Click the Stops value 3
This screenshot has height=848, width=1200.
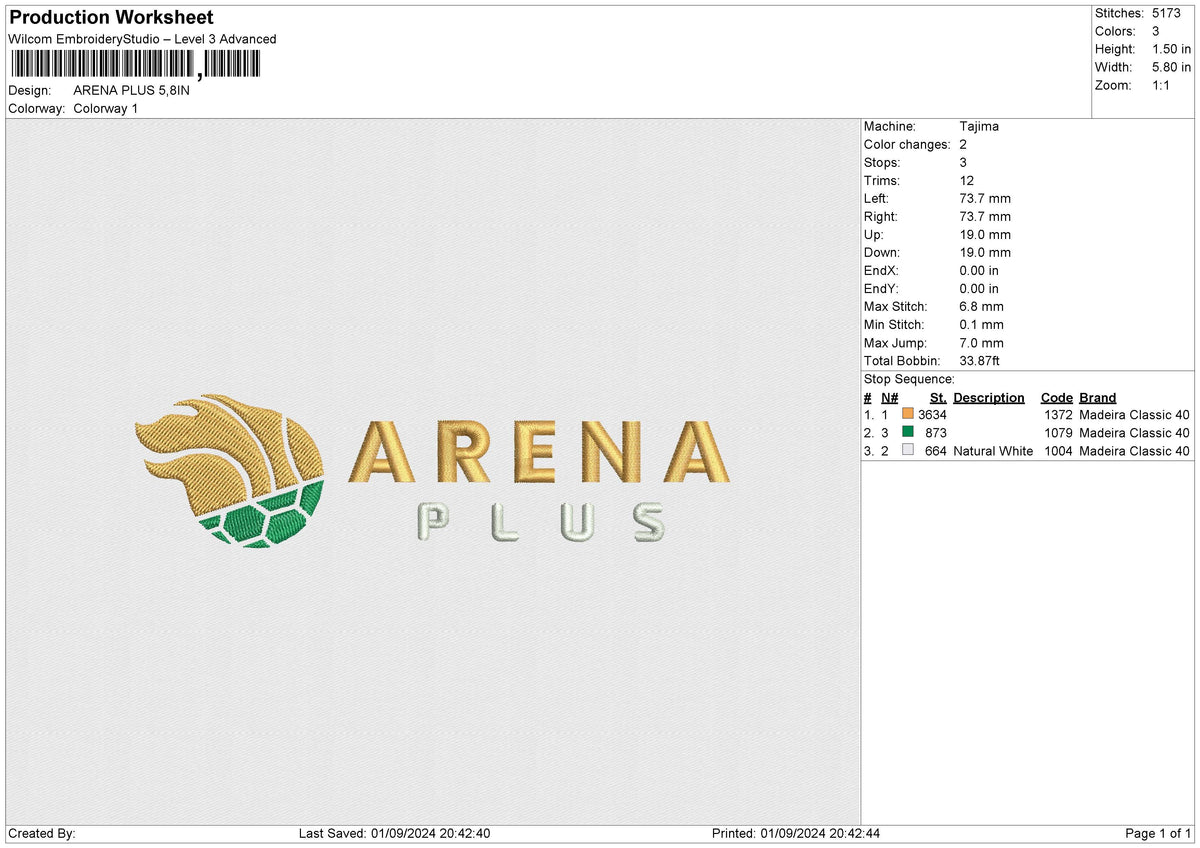point(963,162)
